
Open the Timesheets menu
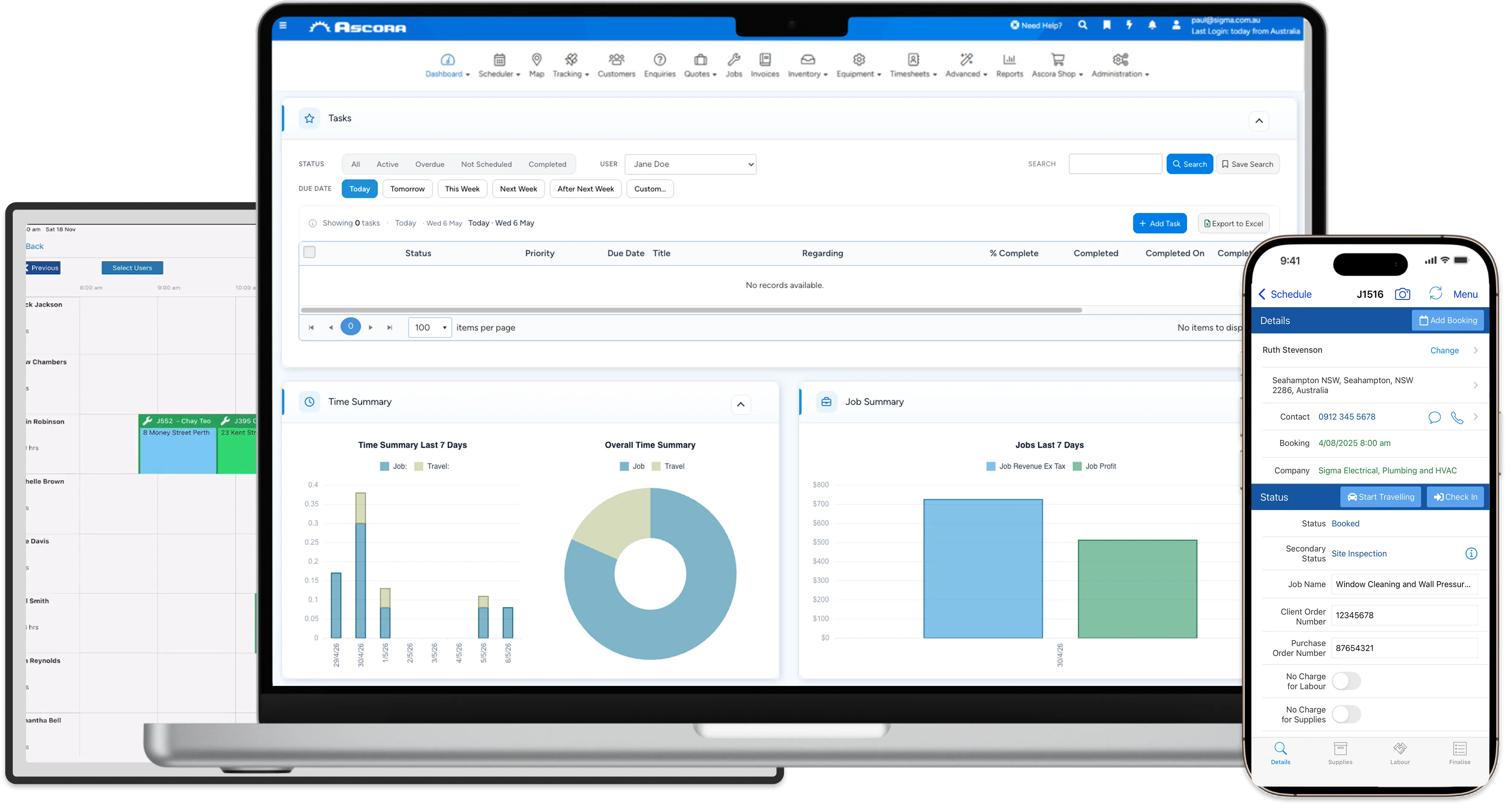click(913, 65)
